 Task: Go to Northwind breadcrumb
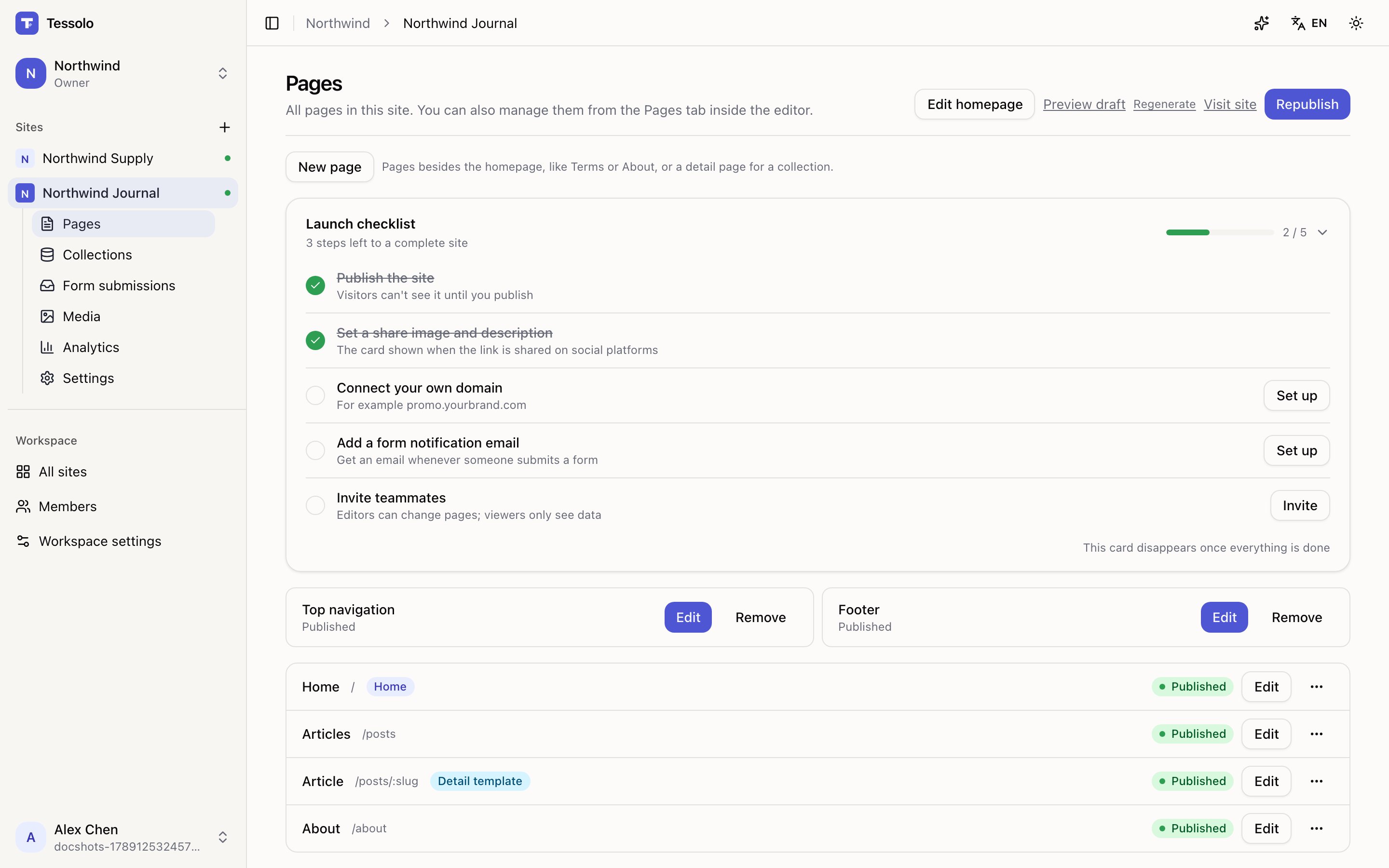coord(338,23)
